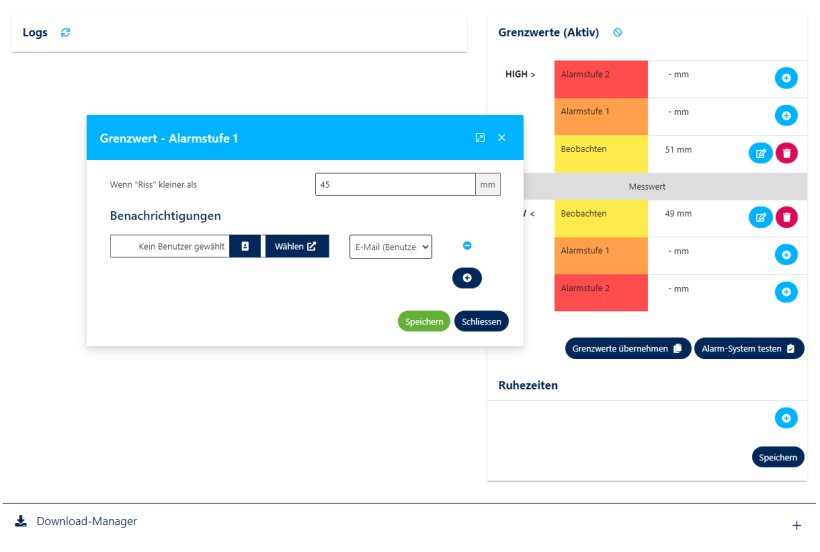Screen dimensions: 820x552
Task: Delete the Beobachten 51 mm limit
Action: (787, 153)
